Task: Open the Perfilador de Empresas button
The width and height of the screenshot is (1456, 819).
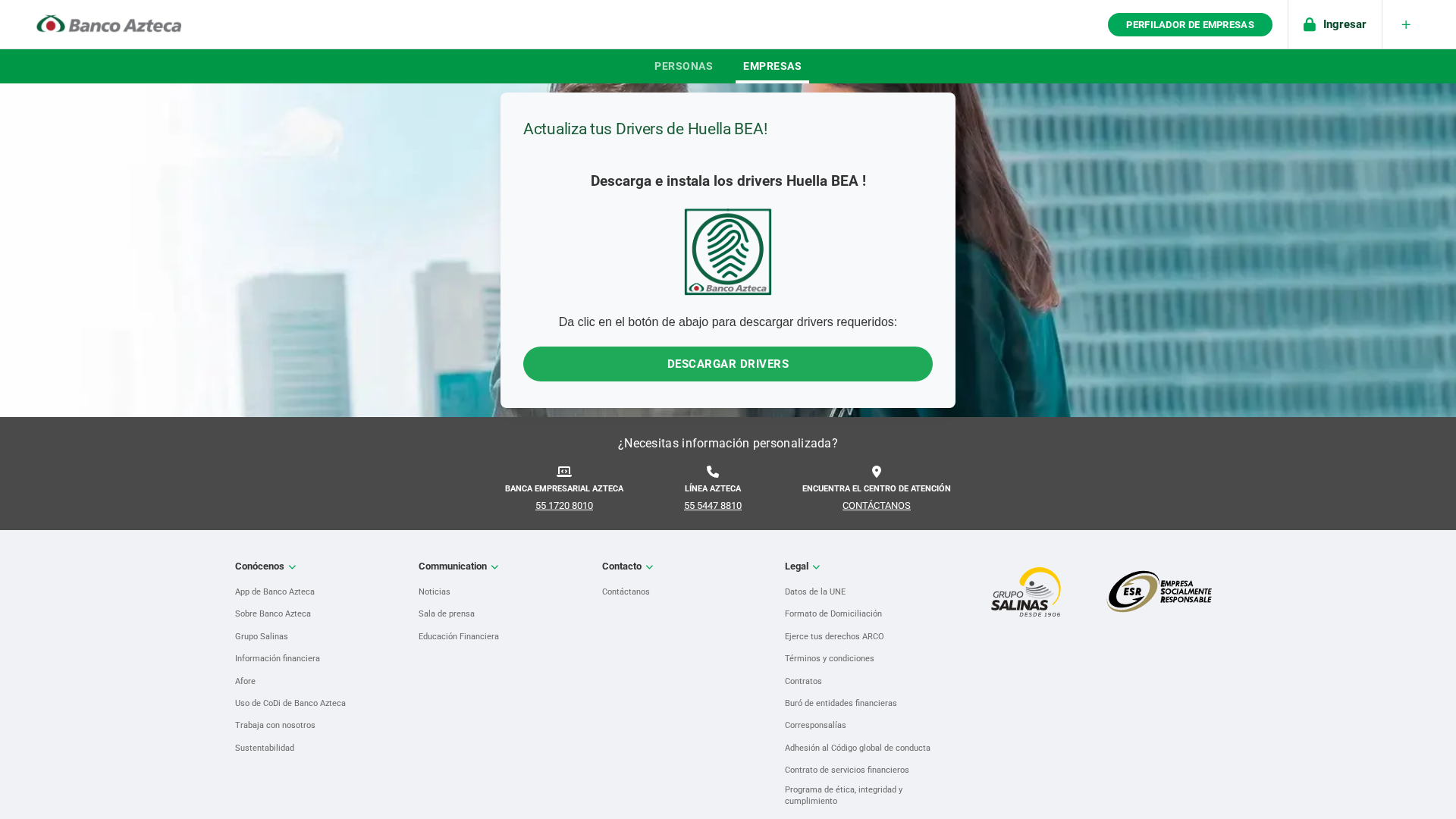Action: [x=1190, y=24]
